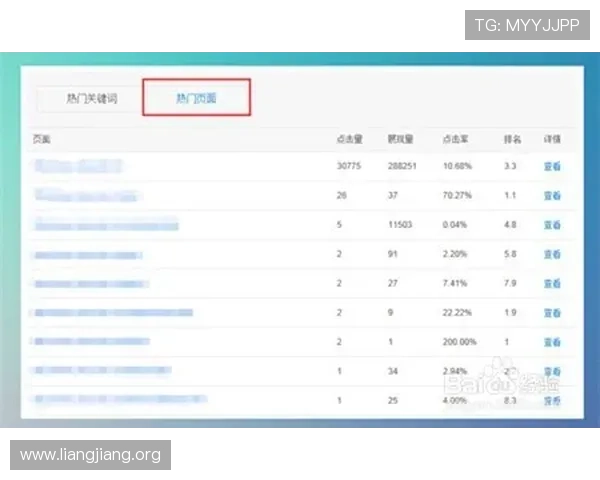Select the click rate 70.27%
This screenshot has width=600, height=480.
tap(457, 195)
